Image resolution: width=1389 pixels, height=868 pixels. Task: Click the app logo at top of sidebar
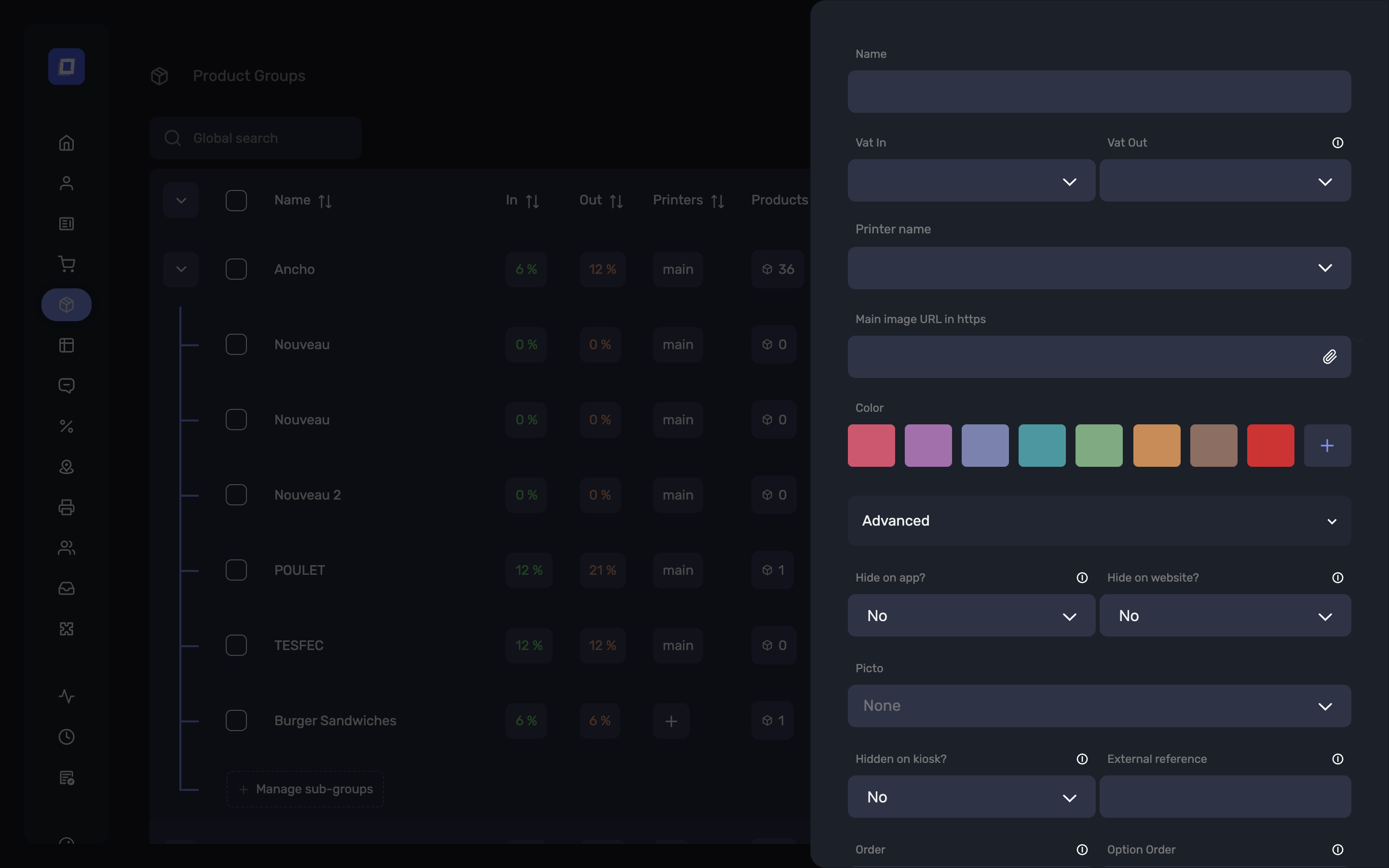67,67
